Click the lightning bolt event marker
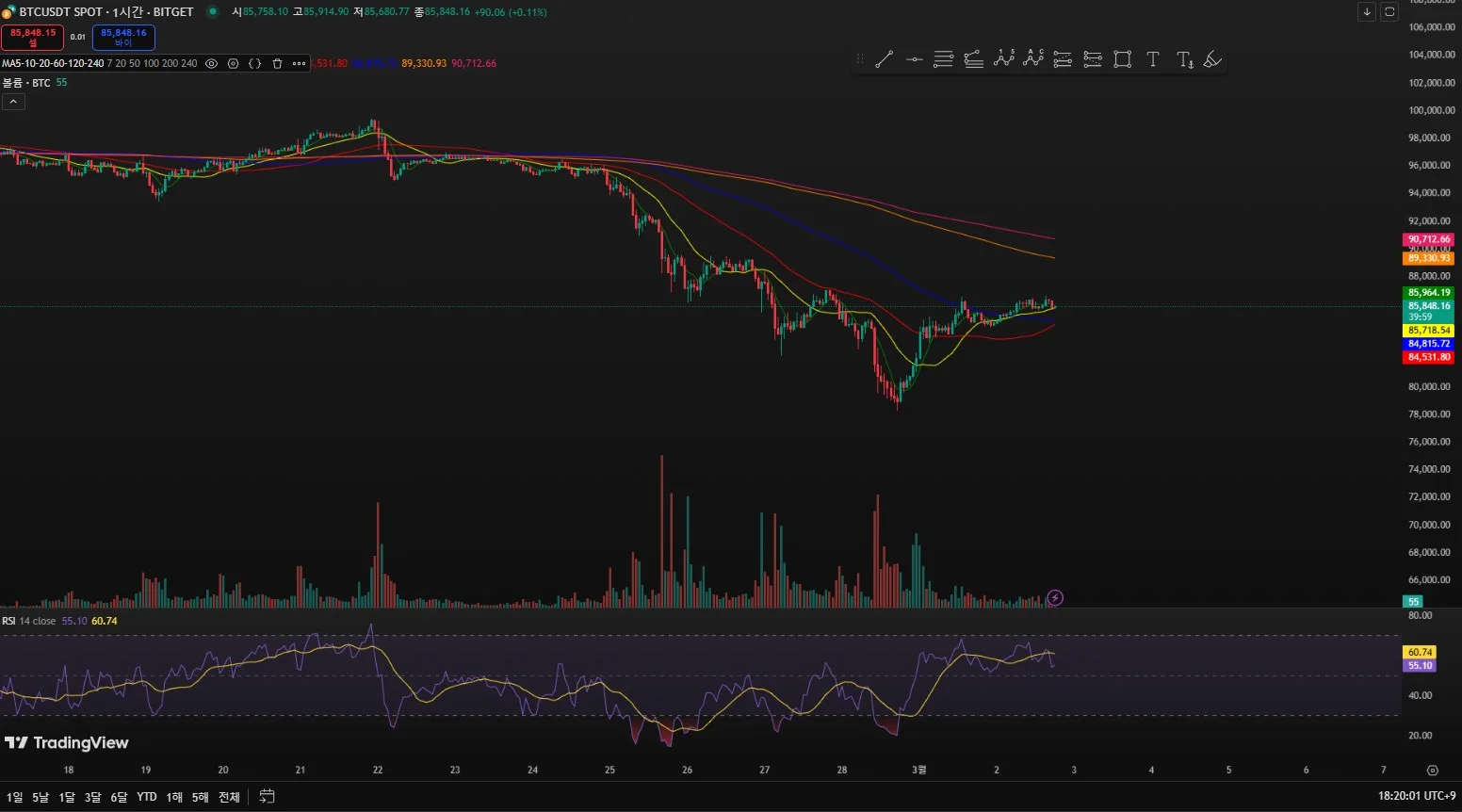The height and width of the screenshot is (812, 1462). click(1055, 597)
